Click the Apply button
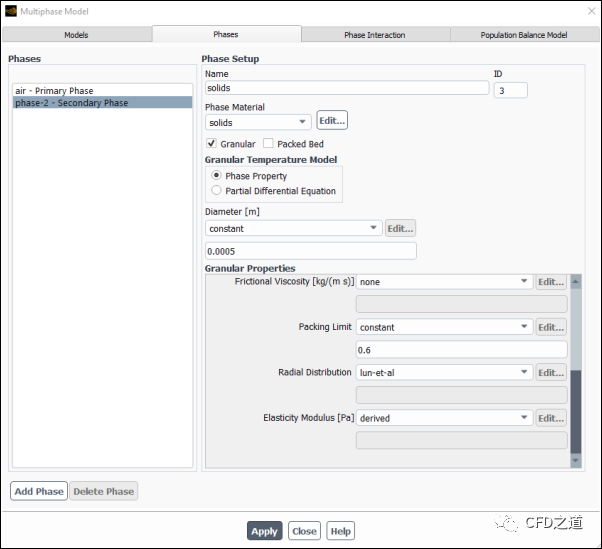 265,531
